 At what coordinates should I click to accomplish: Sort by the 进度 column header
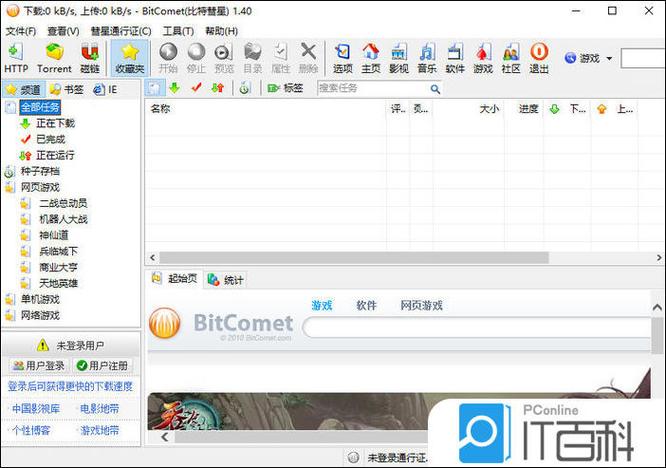(x=528, y=109)
